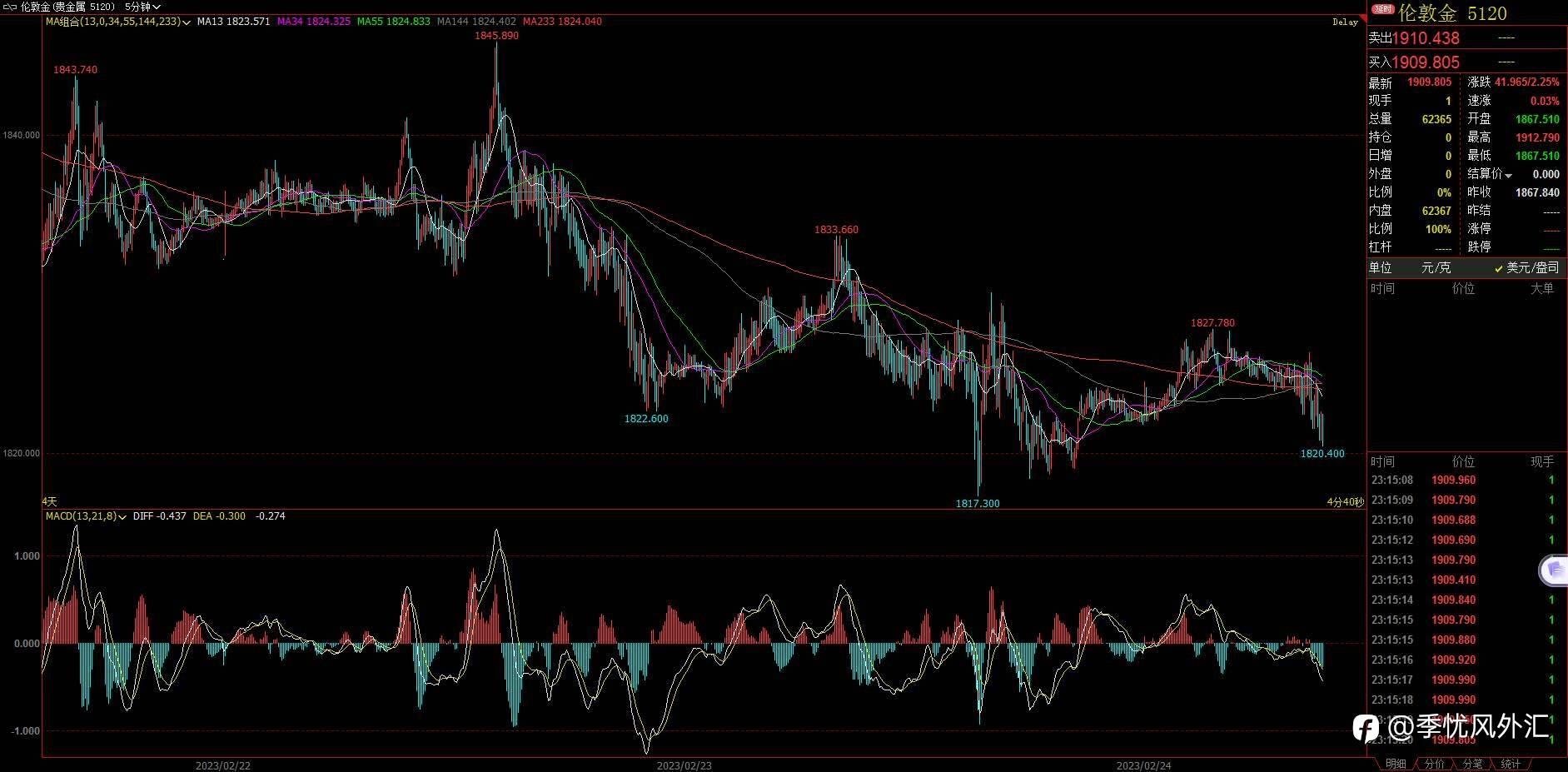1568x772 pixels.
Task: Click the 1822.600 trough label
Action: click(646, 419)
